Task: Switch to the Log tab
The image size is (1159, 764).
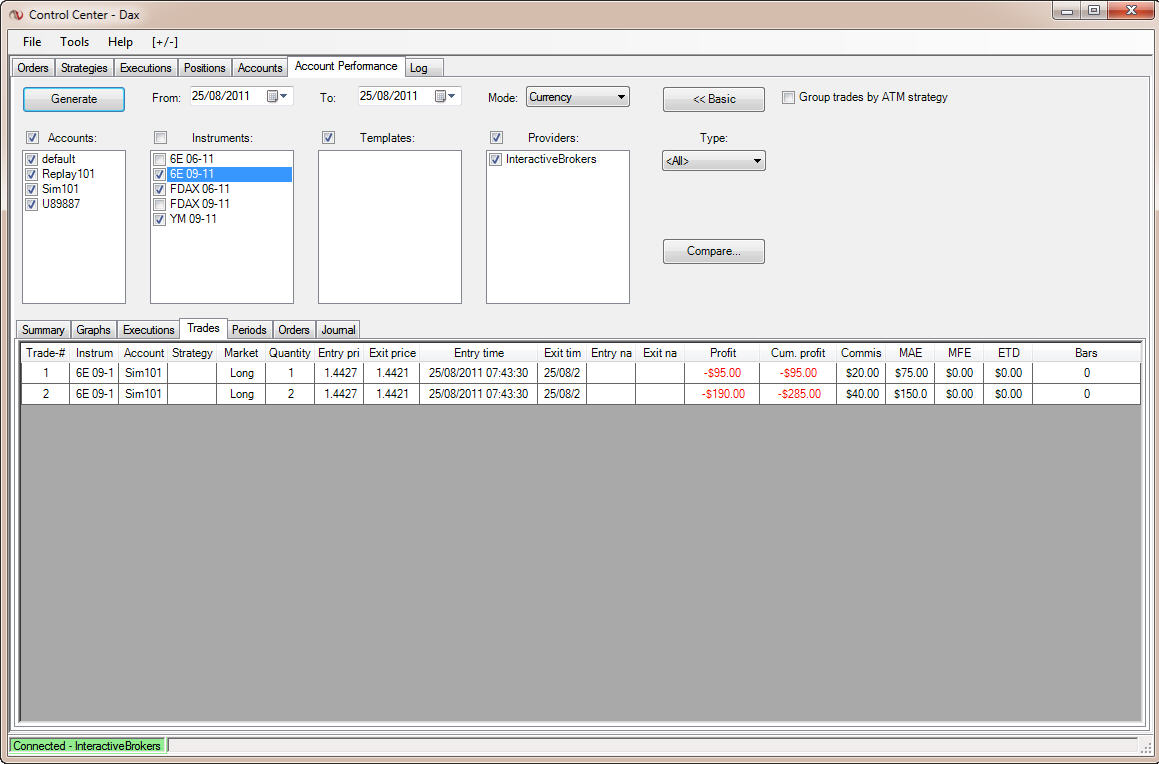Action: tap(424, 68)
